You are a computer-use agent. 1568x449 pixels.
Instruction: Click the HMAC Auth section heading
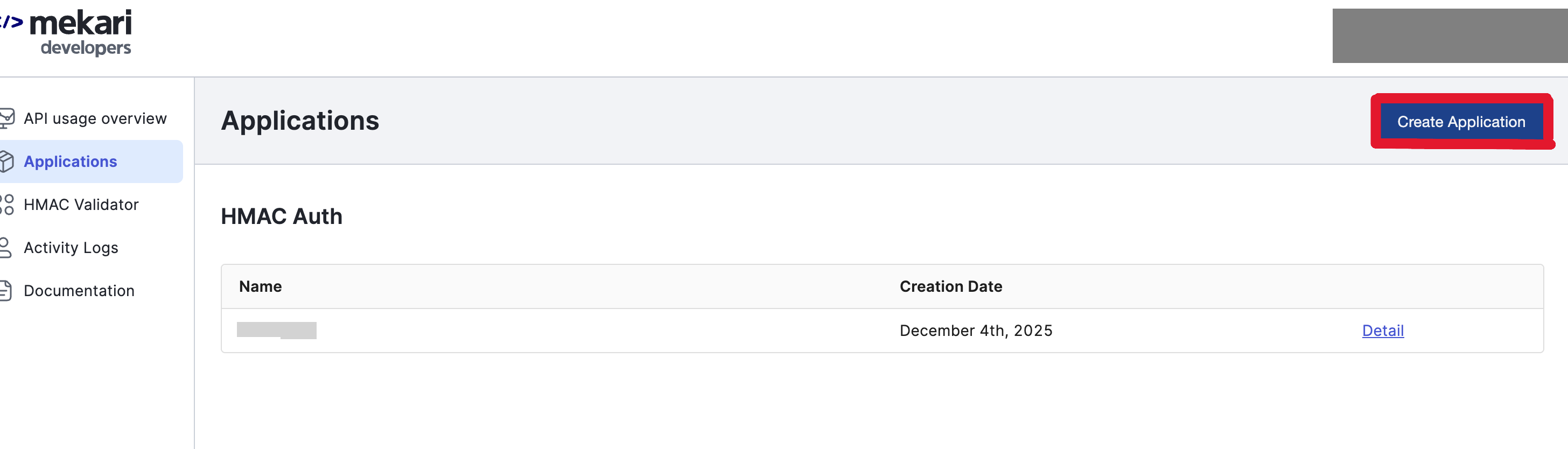(x=282, y=216)
